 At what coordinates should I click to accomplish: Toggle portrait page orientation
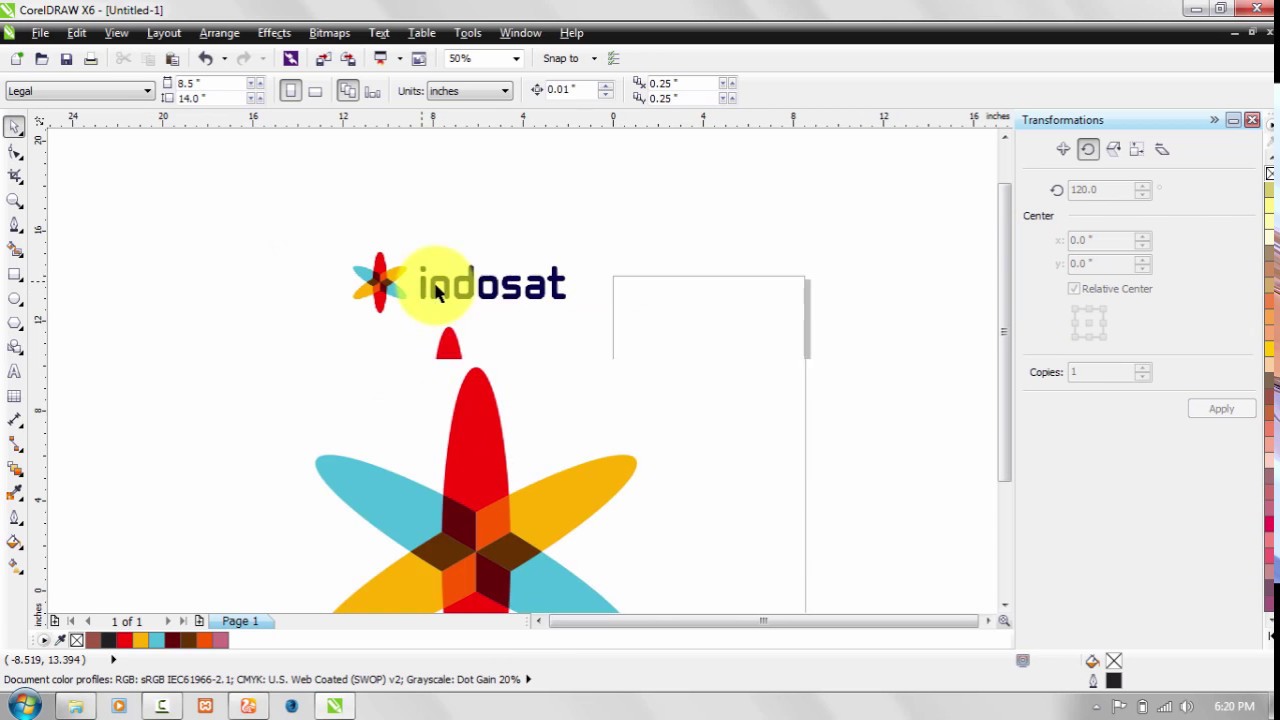[x=291, y=91]
